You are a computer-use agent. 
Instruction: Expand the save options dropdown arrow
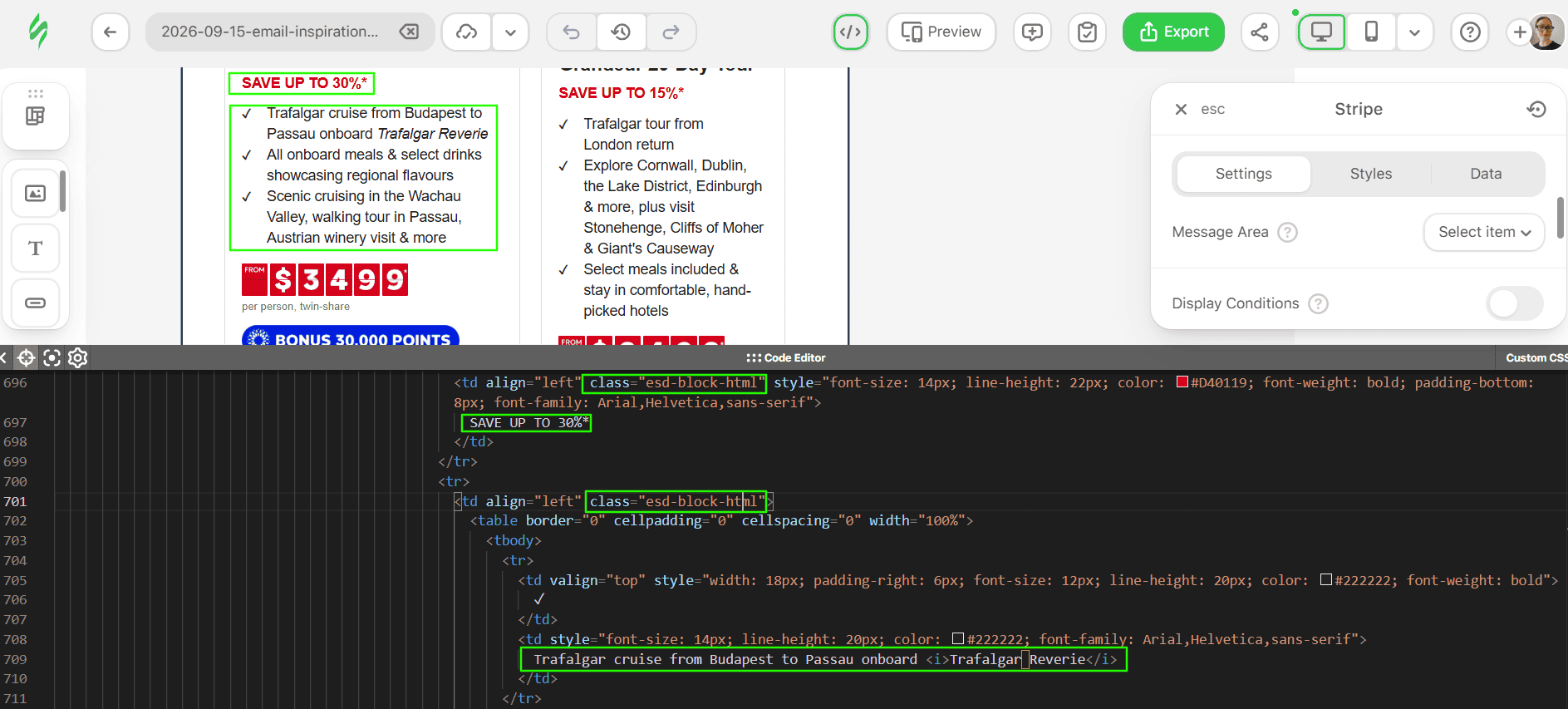point(510,32)
